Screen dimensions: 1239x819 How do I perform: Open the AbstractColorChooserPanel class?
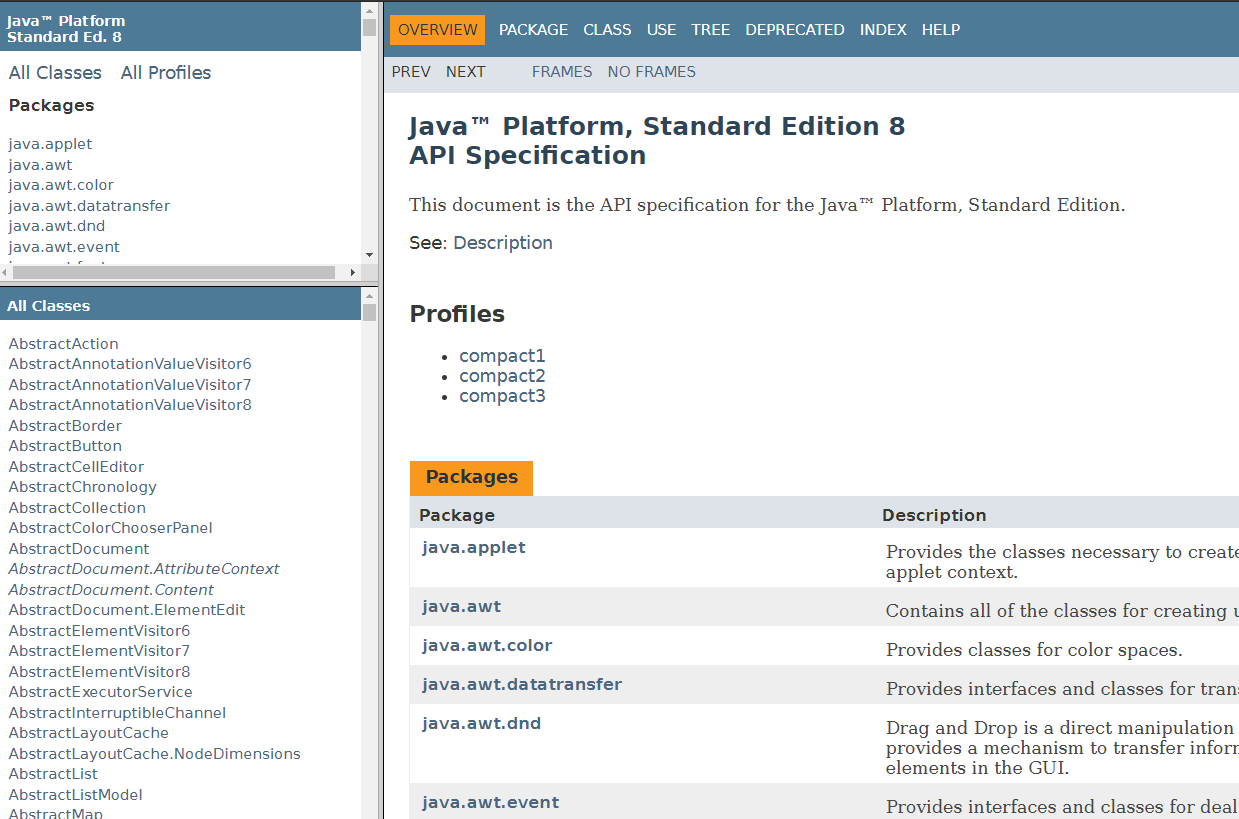pyautogui.click(x=111, y=528)
